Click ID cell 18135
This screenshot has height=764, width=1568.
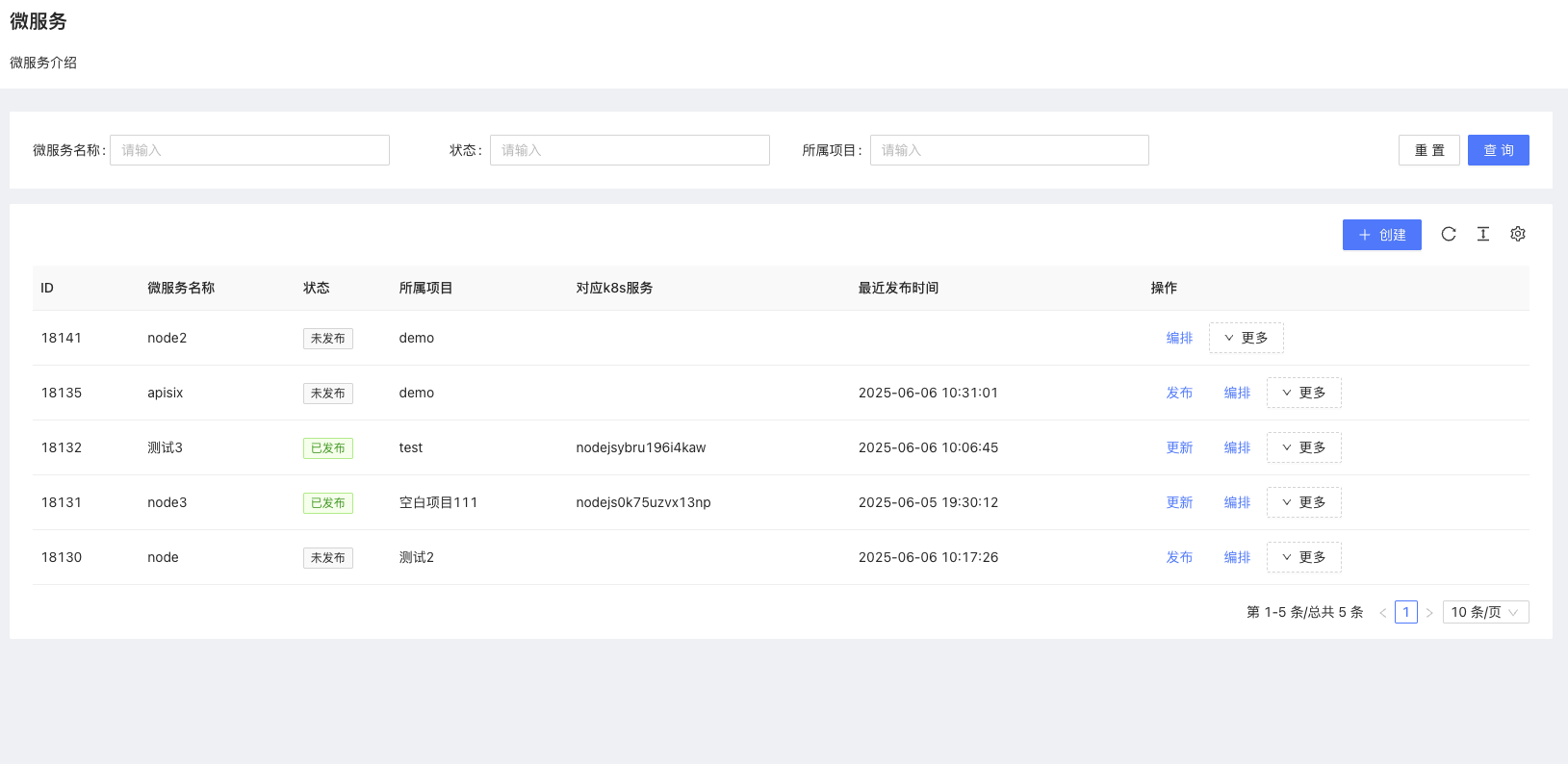tap(62, 393)
